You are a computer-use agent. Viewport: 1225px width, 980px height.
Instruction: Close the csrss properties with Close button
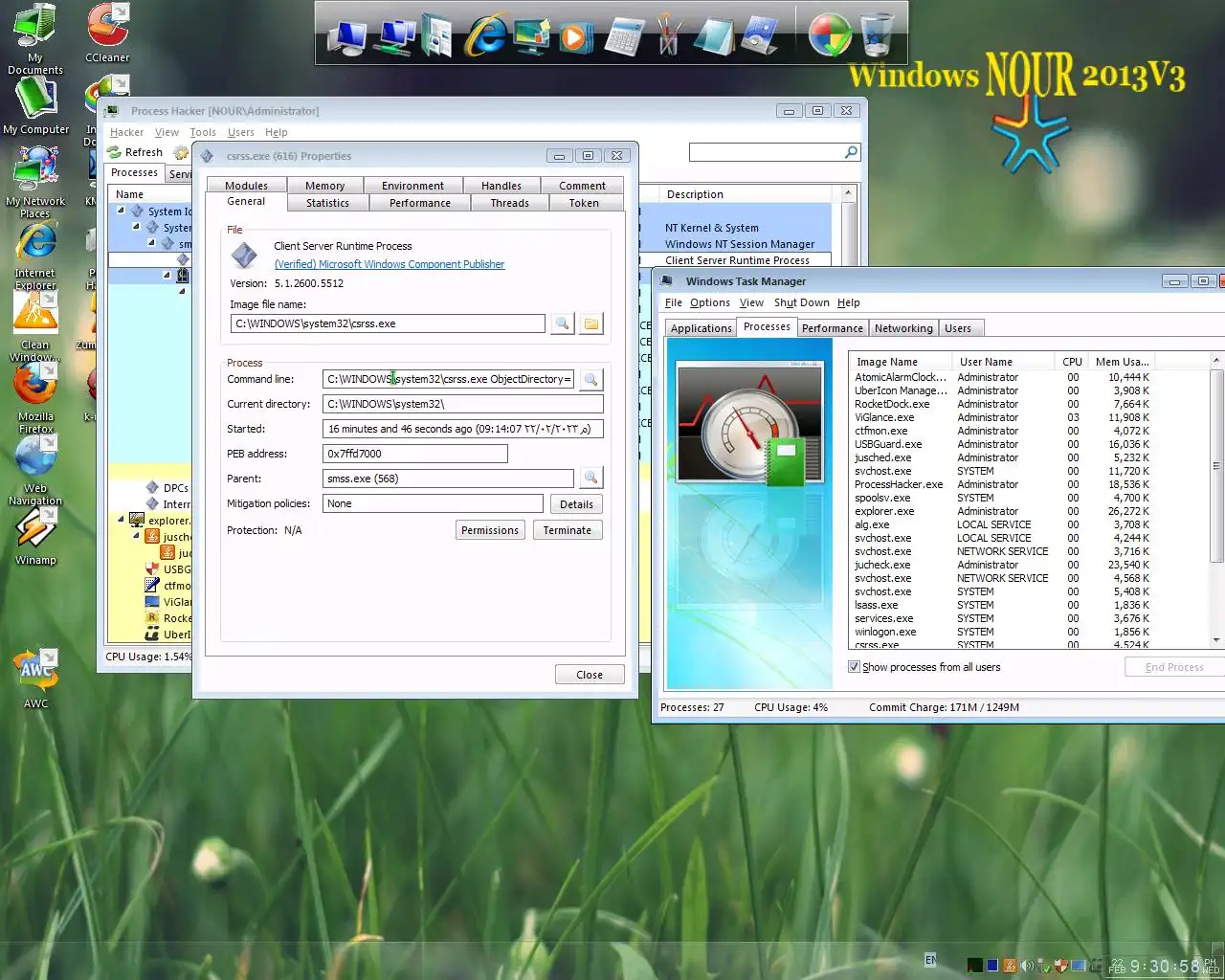[x=590, y=675]
